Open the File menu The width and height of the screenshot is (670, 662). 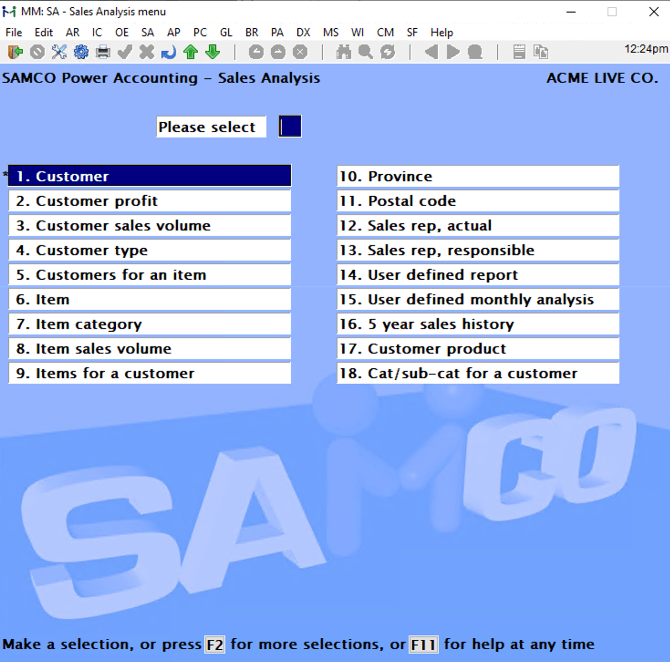(14, 32)
